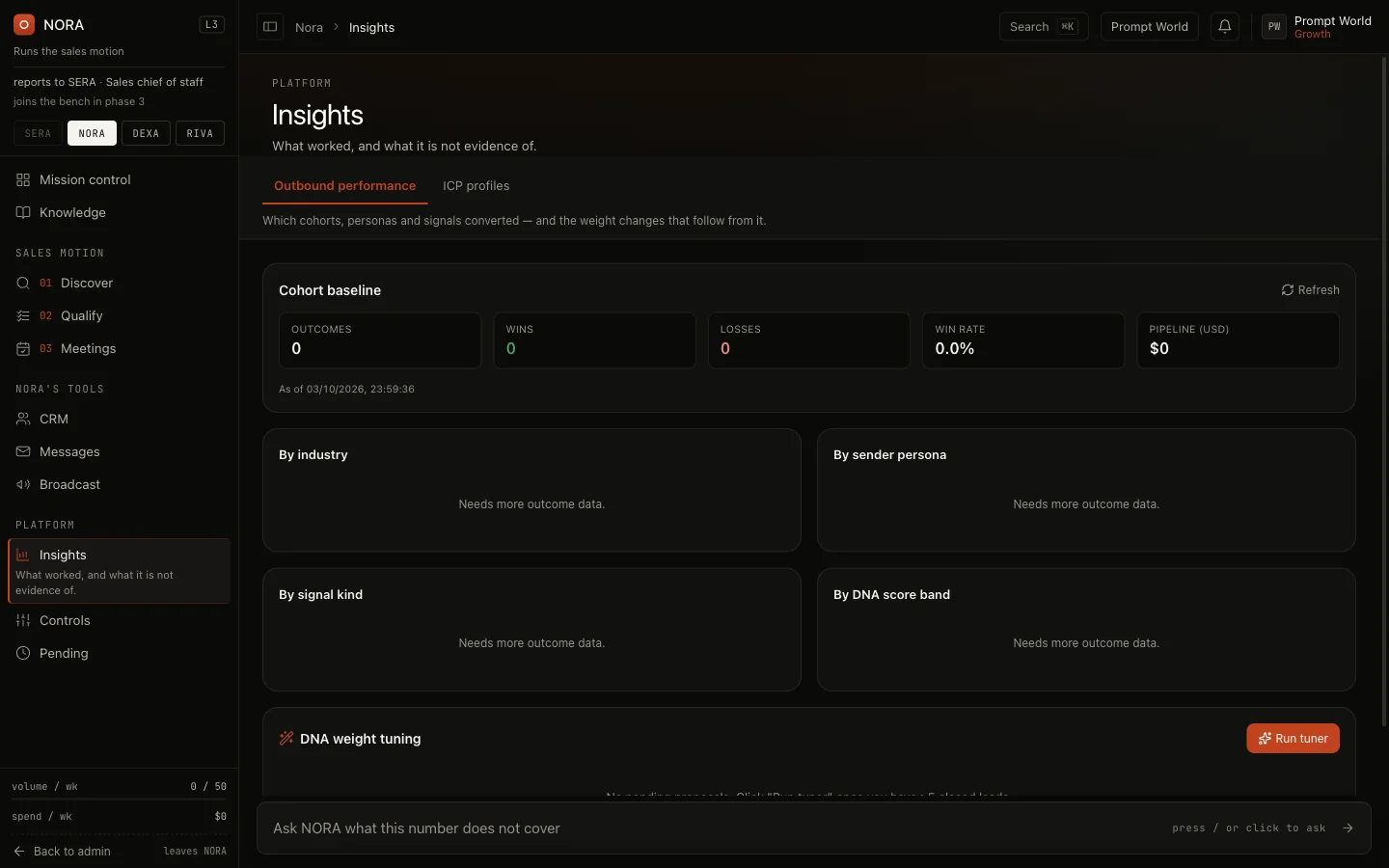
Task: Open the Prompt World Growth account menu
Action: point(1317,27)
